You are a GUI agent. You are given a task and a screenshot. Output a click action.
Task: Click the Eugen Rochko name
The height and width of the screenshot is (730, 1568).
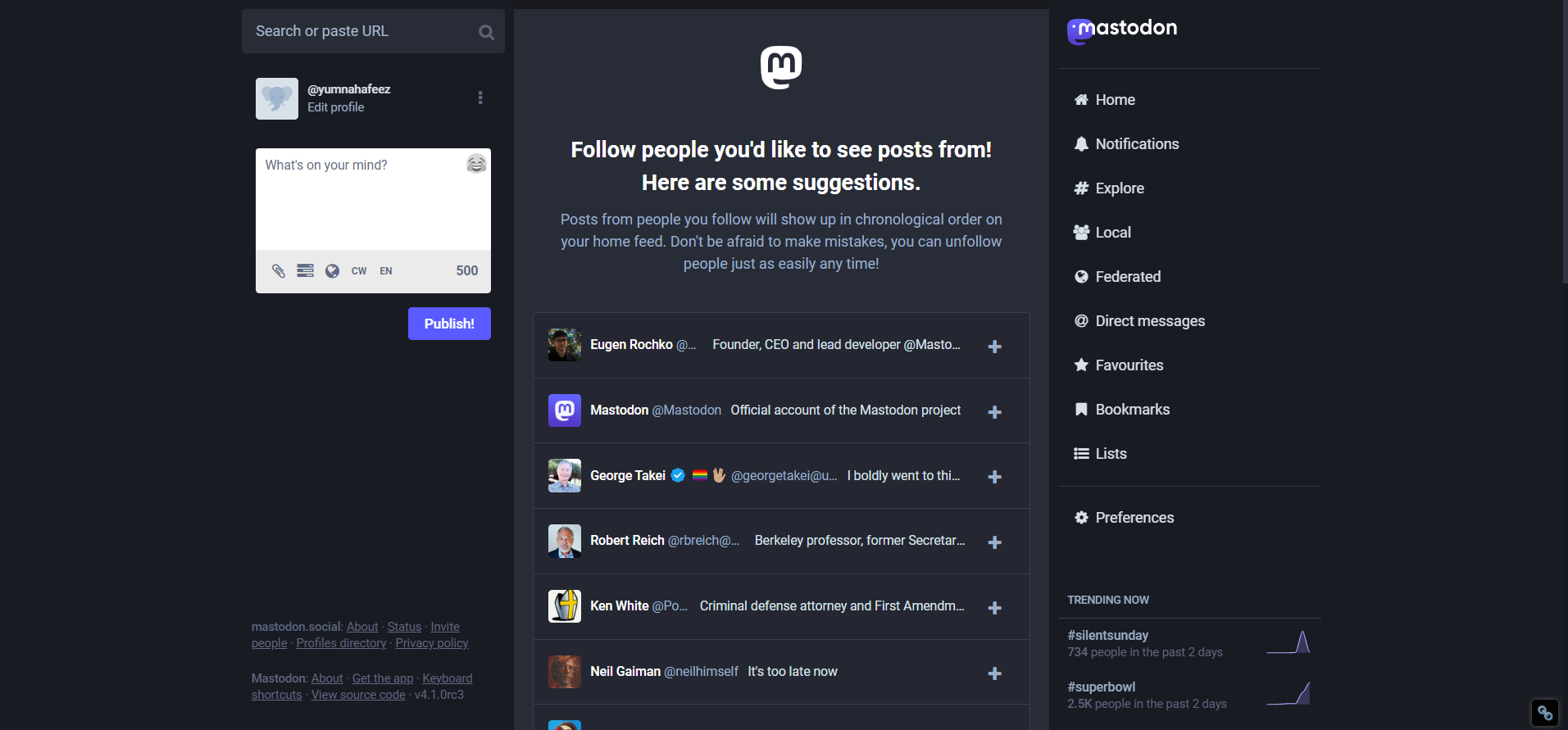(631, 345)
